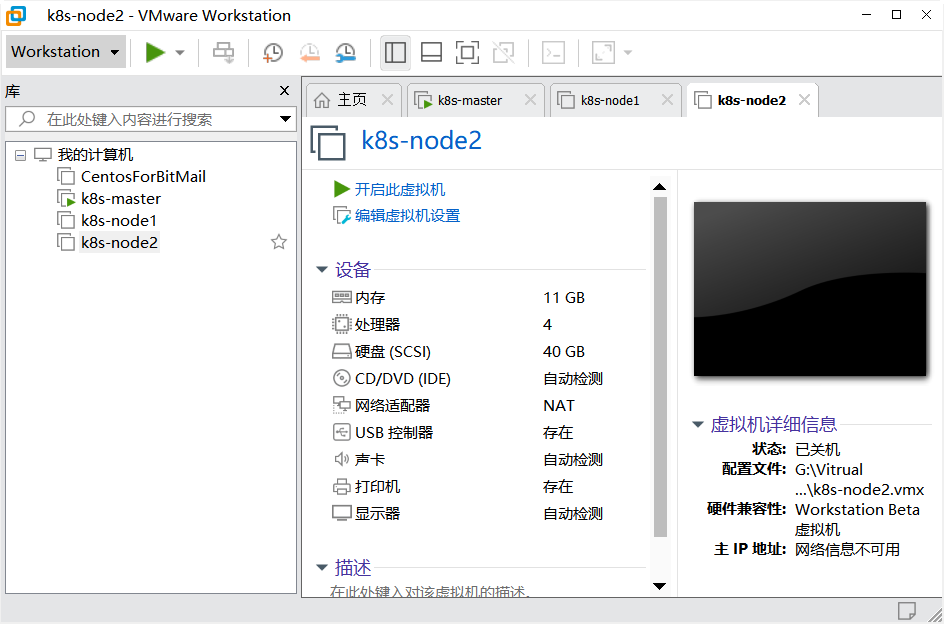Click the NAT network adapter value

559,406
